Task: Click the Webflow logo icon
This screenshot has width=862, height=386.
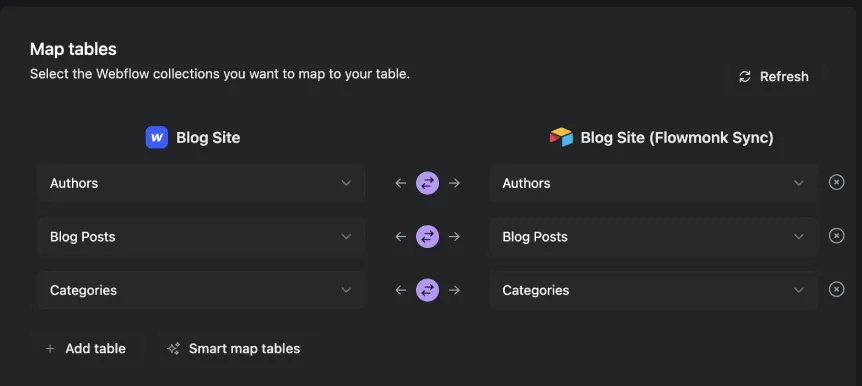Action: click(x=157, y=137)
